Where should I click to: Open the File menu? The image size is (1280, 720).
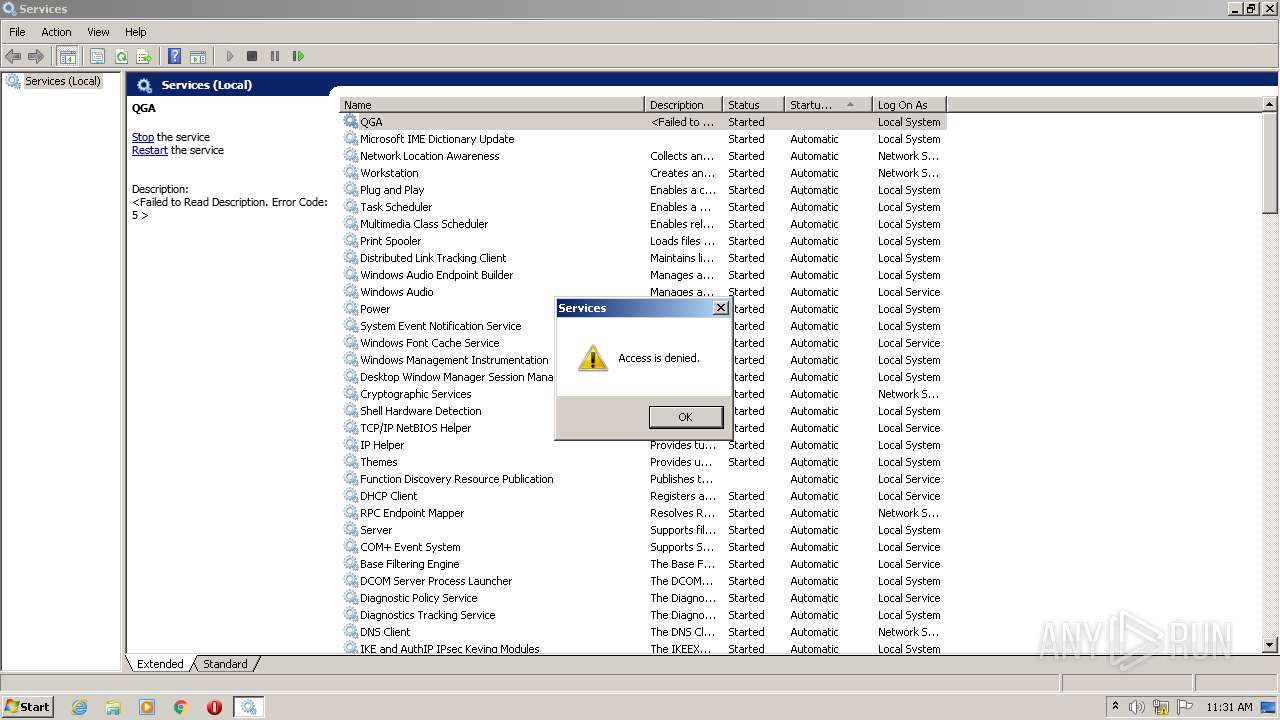pos(17,32)
